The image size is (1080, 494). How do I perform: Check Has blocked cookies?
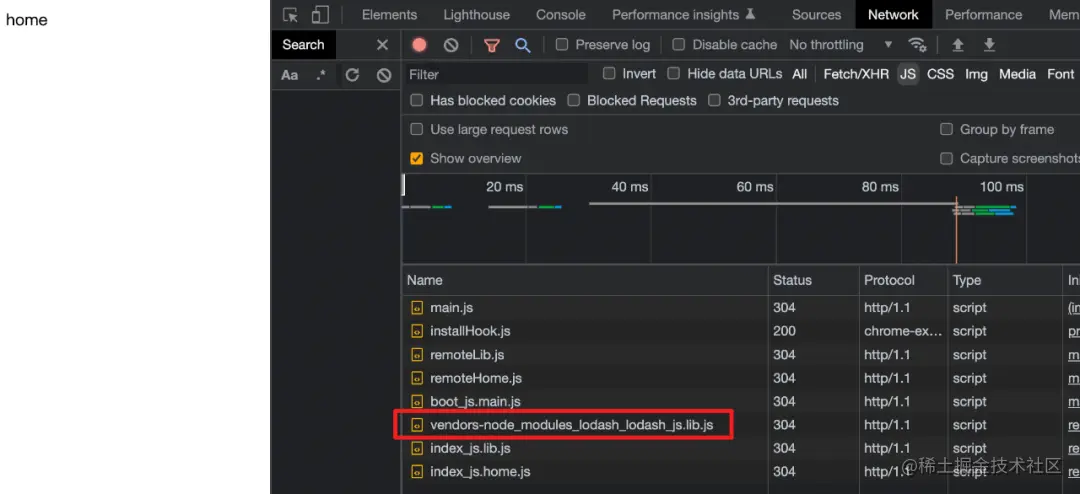tap(417, 101)
